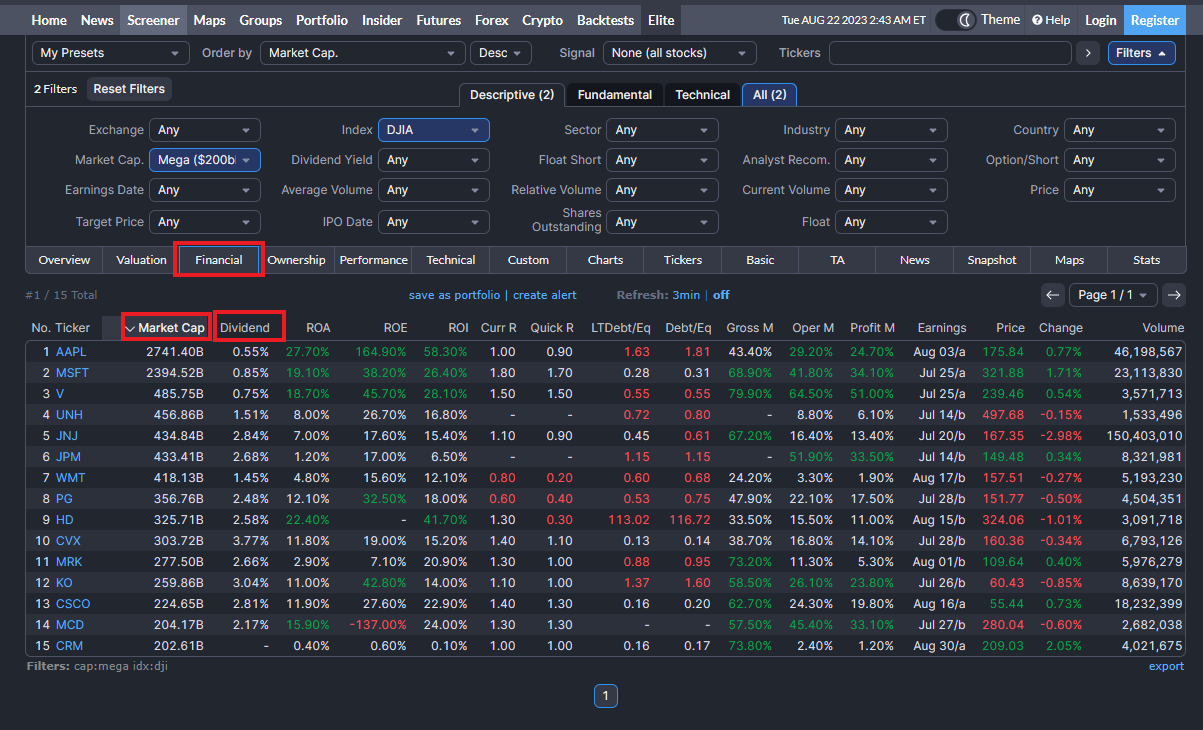Click the Register button
Image resolution: width=1203 pixels, height=730 pixels.
tap(1155, 20)
